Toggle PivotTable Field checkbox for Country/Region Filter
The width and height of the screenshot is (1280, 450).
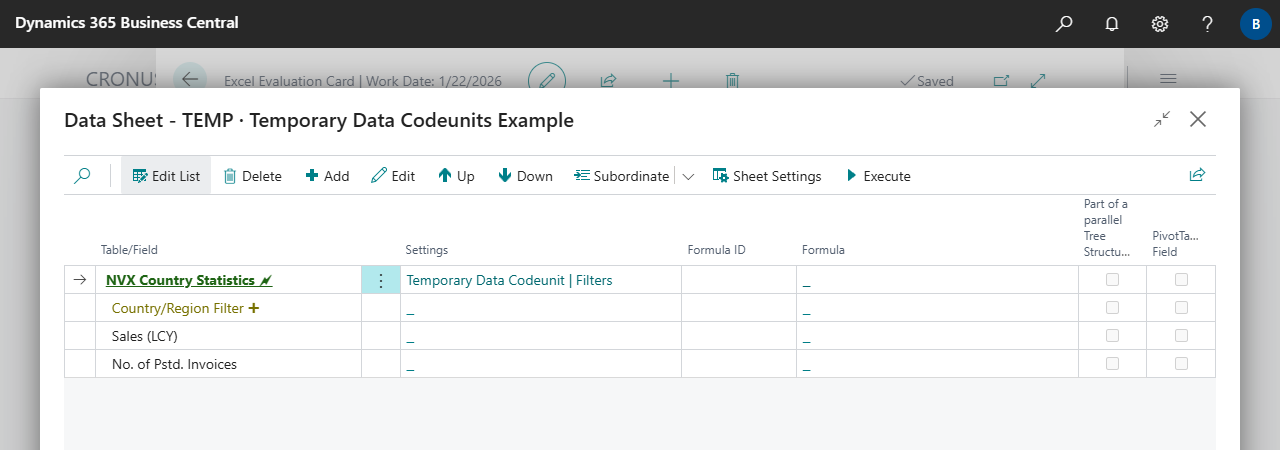[1182, 308]
